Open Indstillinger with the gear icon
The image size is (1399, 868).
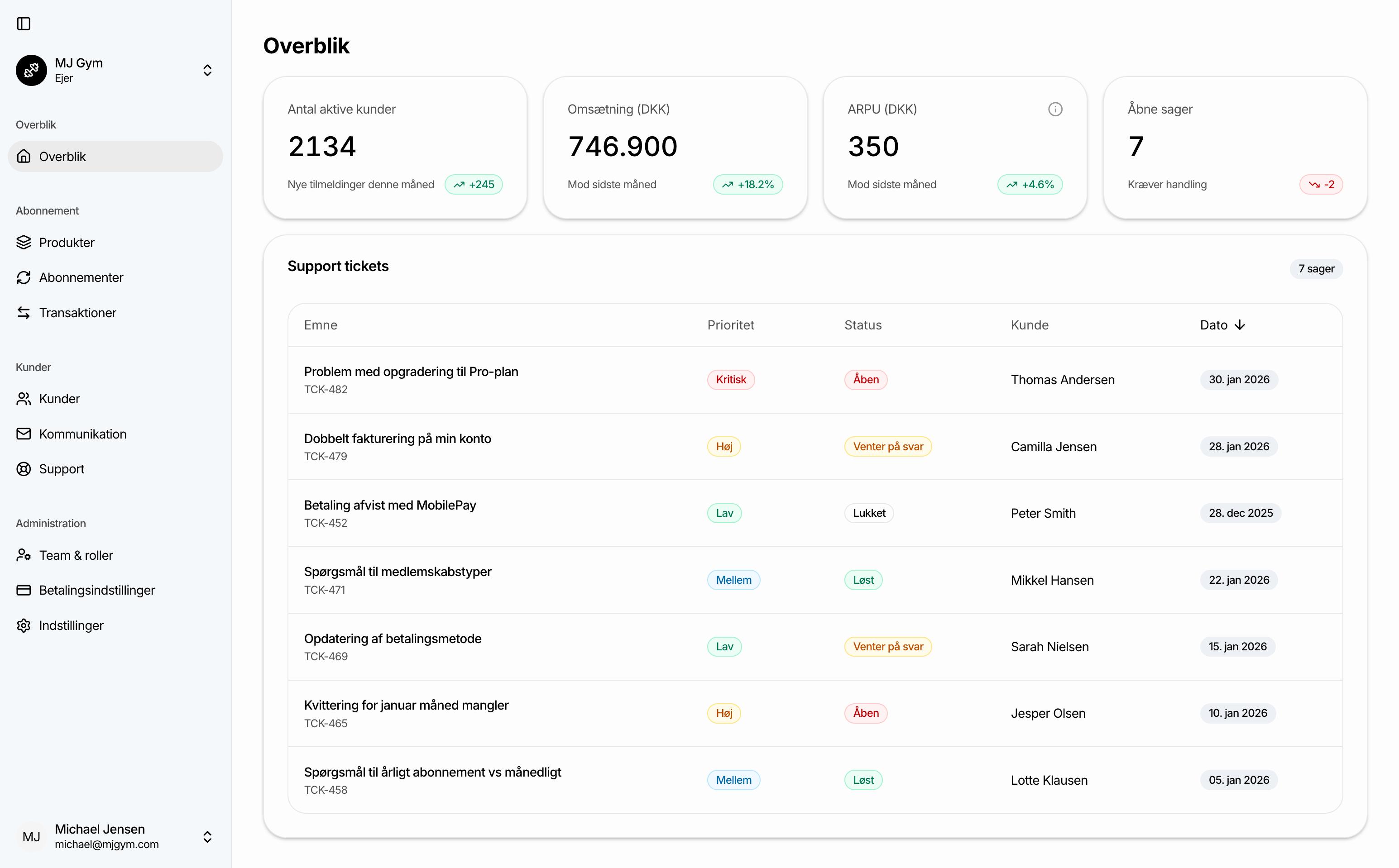click(x=24, y=625)
